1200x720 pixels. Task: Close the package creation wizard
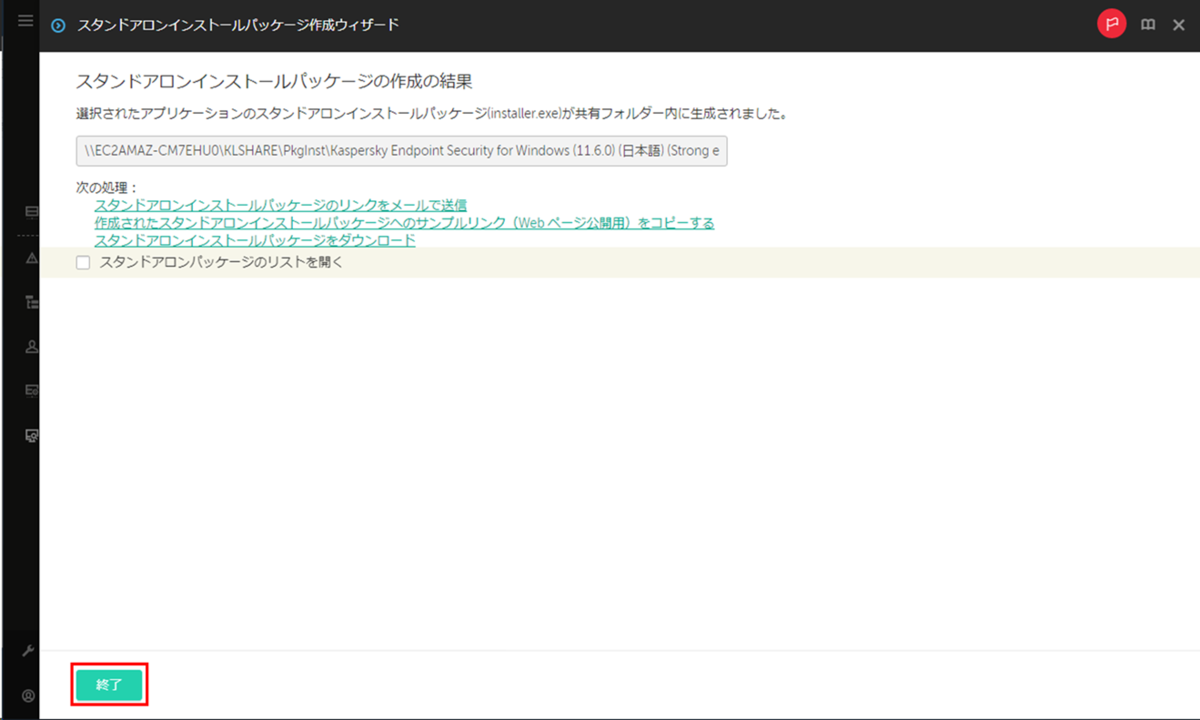pyautogui.click(x=1178, y=25)
